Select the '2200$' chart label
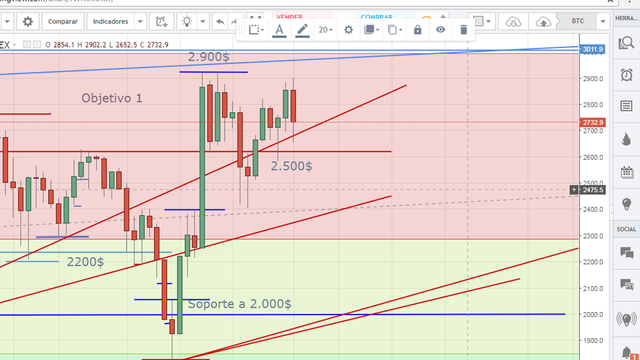This screenshot has height=360, width=640. pyautogui.click(x=85, y=262)
